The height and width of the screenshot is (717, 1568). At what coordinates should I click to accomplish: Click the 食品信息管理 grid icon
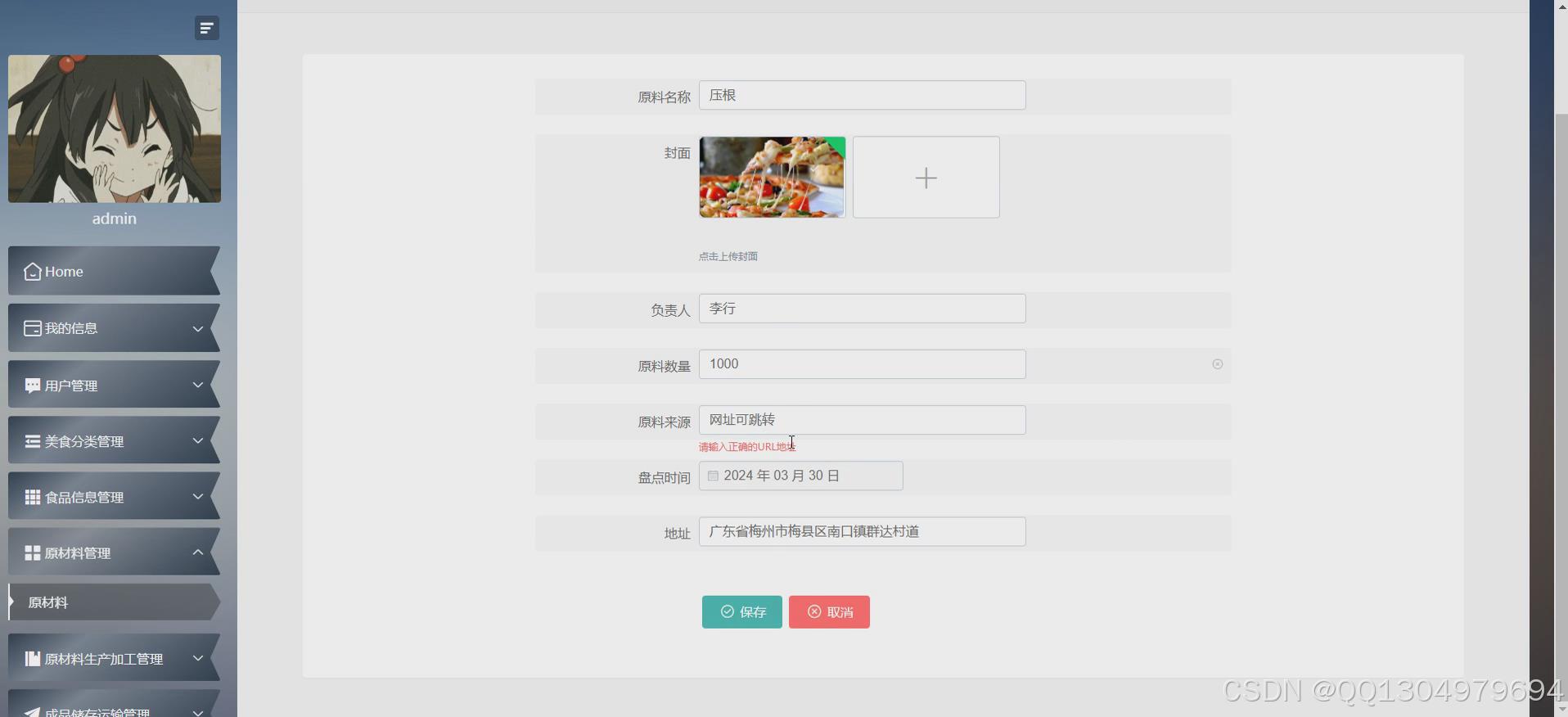[x=33, y=497]
